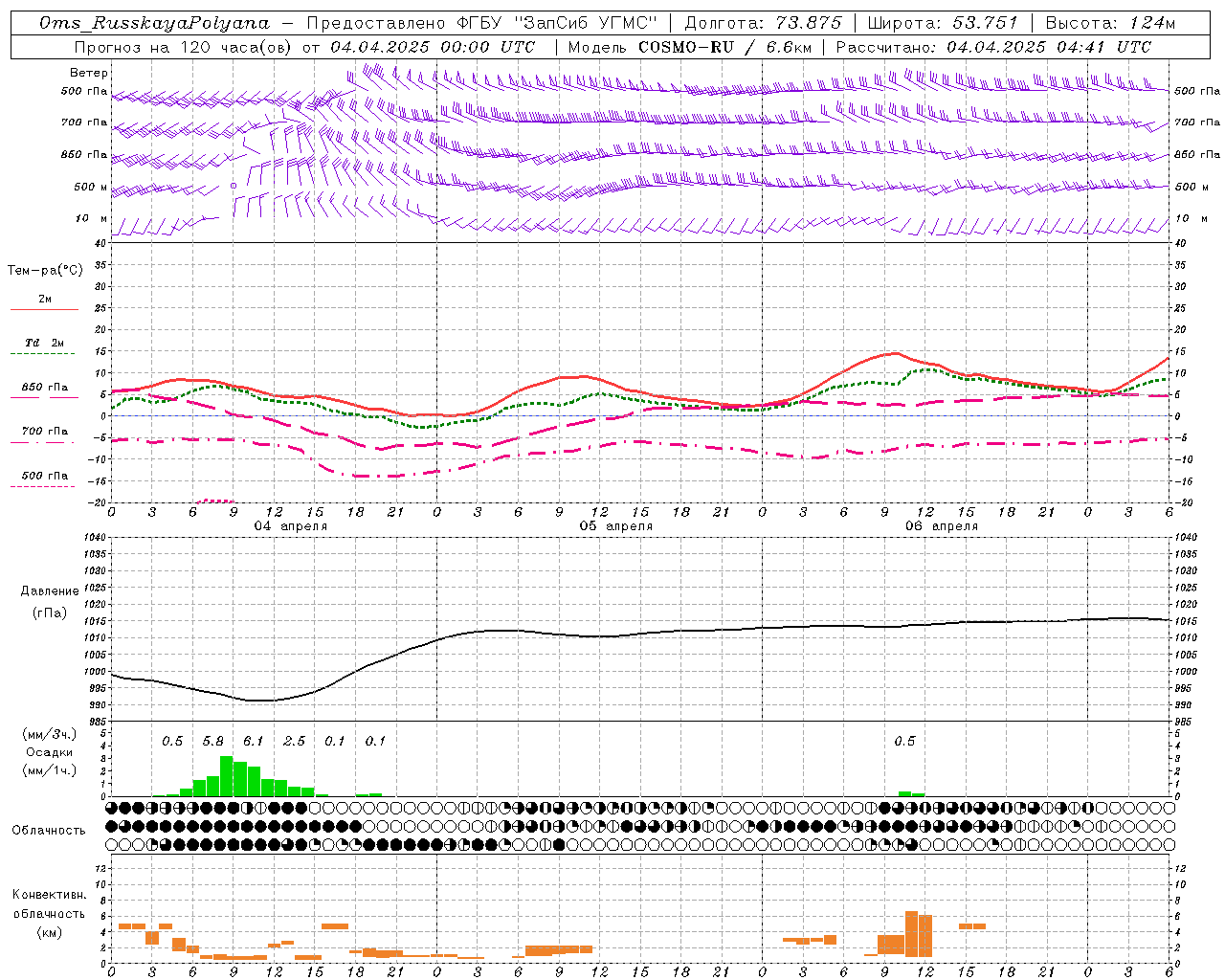The image size is (1225, 980).
Task: Click the lowest point of the pressure curve
Action: [x=260, y=701]
